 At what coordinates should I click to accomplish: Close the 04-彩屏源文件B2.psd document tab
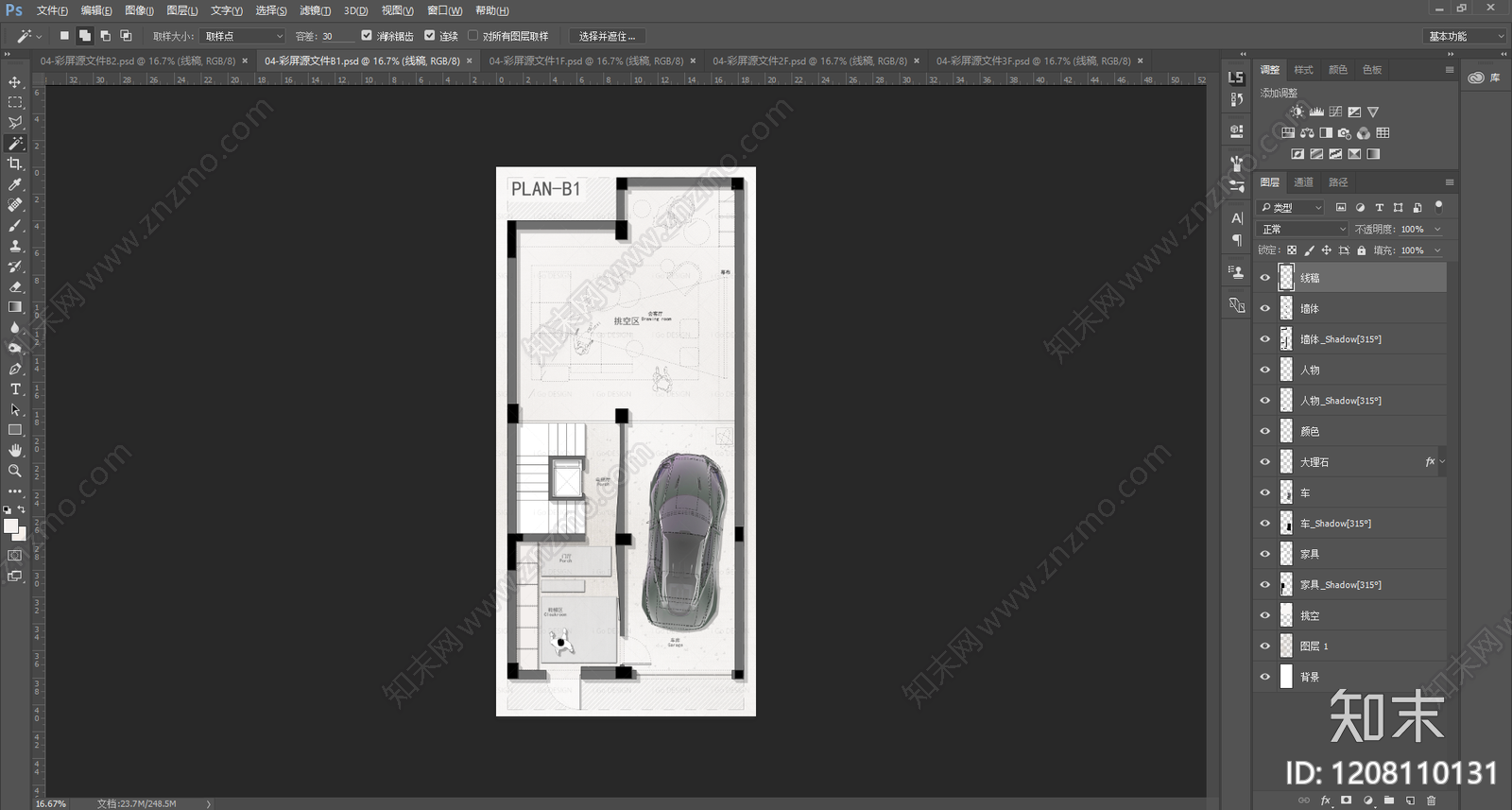pyautogui.click(x=245, y=60)
